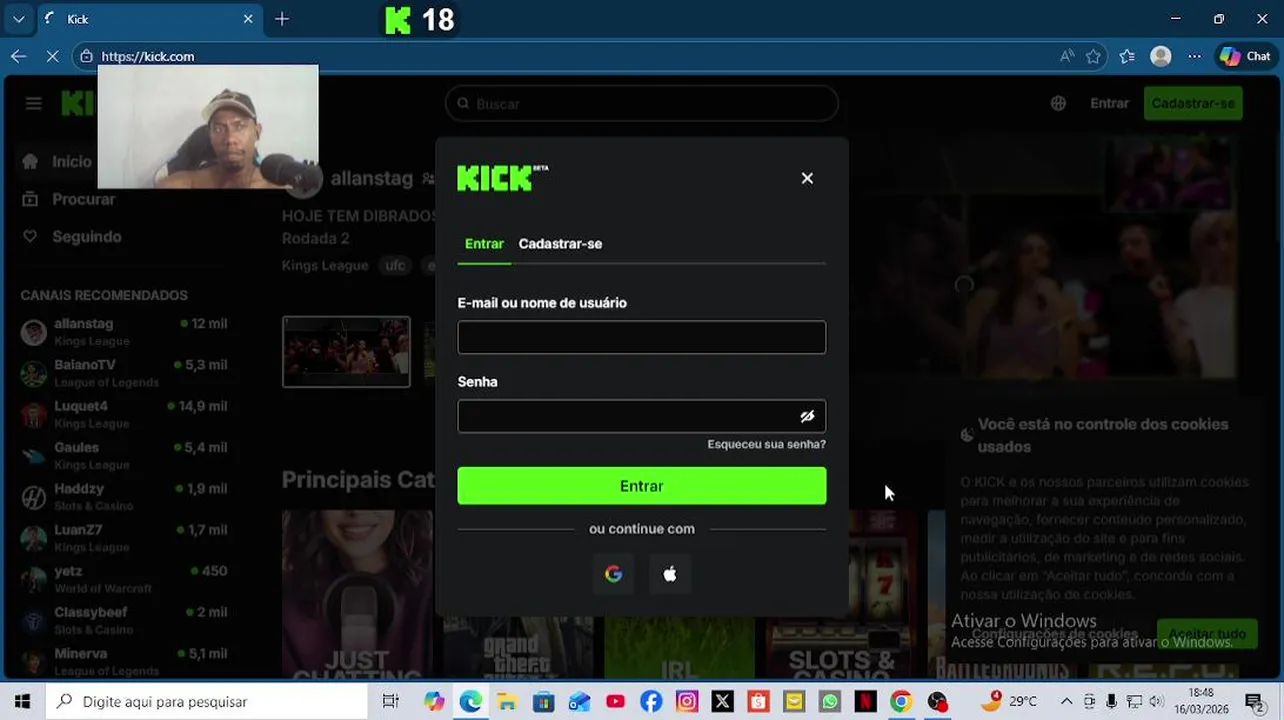The height and width of the screenshot is (720, 1284).
Task: Open the Luquet4 recommended channel
Action: pos(124,414)
